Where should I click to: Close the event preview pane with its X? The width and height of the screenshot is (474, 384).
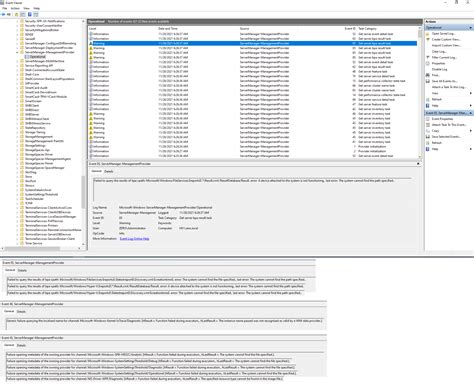(418, 164)
